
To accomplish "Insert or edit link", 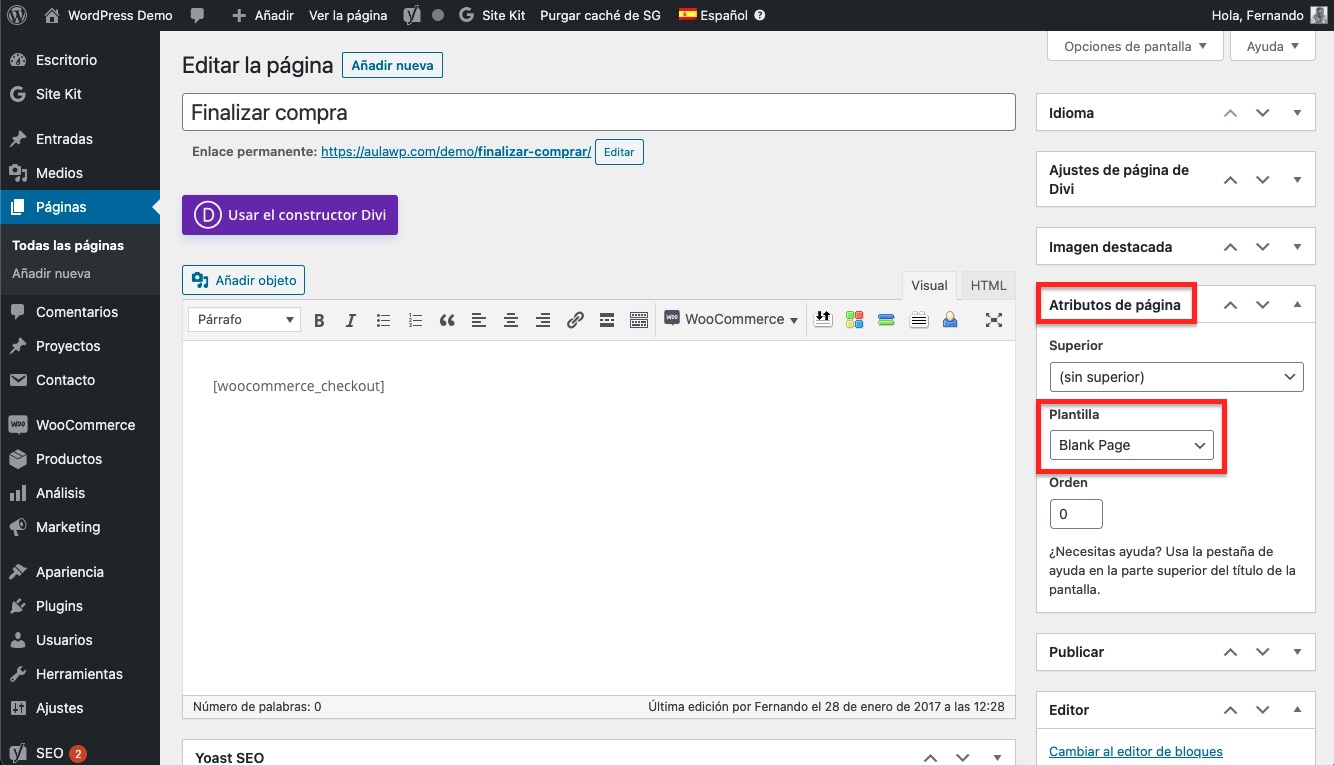I will 575,320.
